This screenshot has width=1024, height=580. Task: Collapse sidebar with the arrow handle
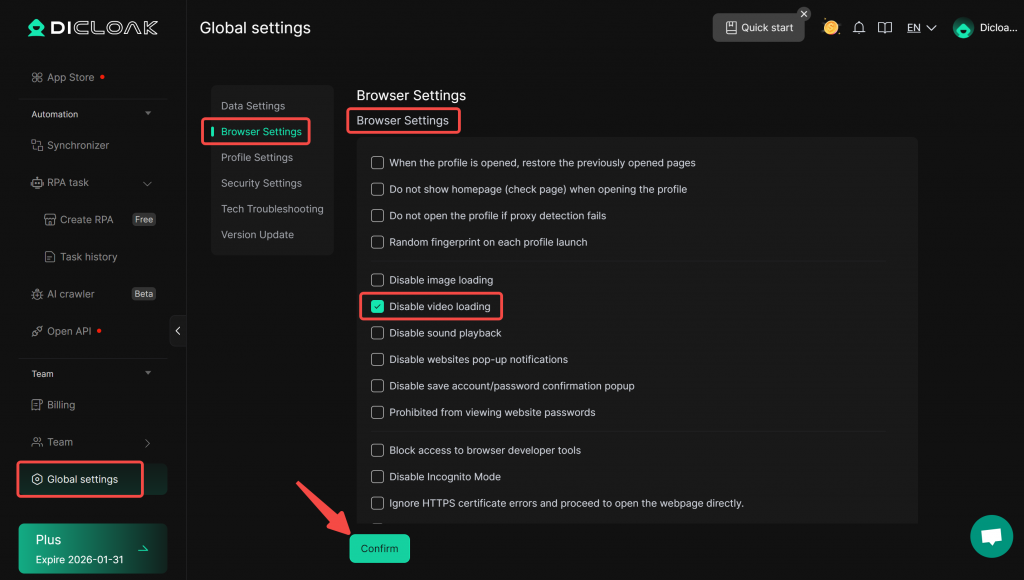178,331
